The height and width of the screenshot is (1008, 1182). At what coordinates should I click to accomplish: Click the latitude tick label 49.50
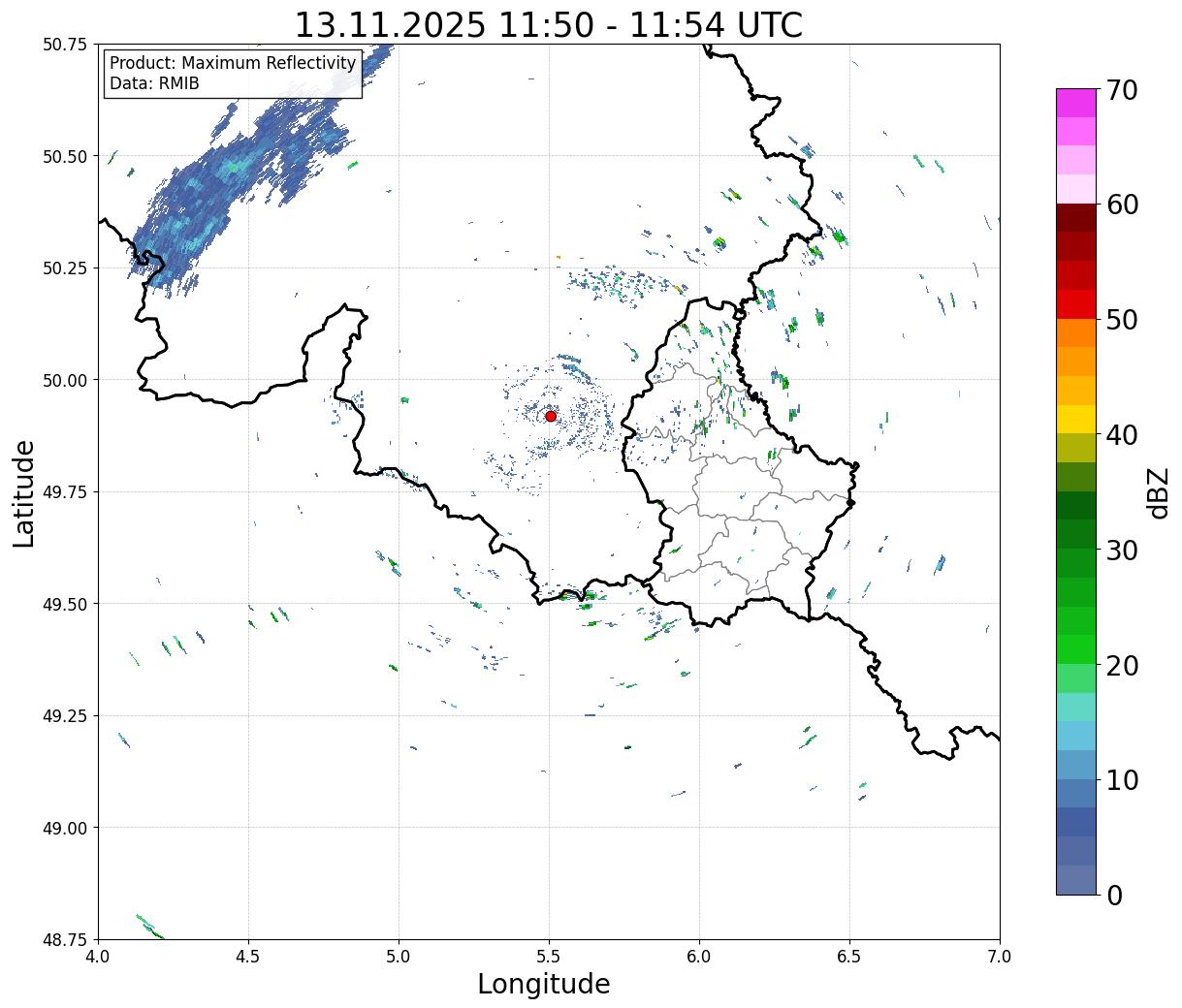point(65,604)
